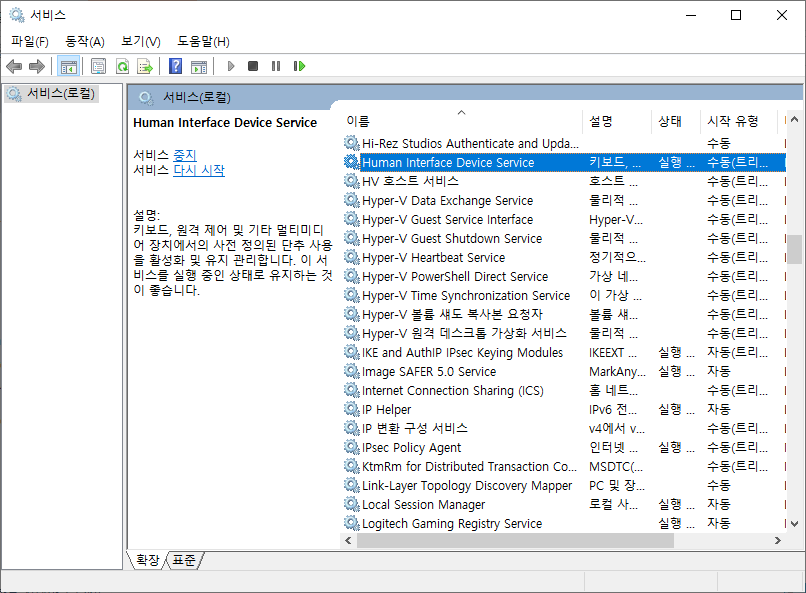Click the horizontal scrollbar thumb
806x593 pixels.
tap(515, 541)
